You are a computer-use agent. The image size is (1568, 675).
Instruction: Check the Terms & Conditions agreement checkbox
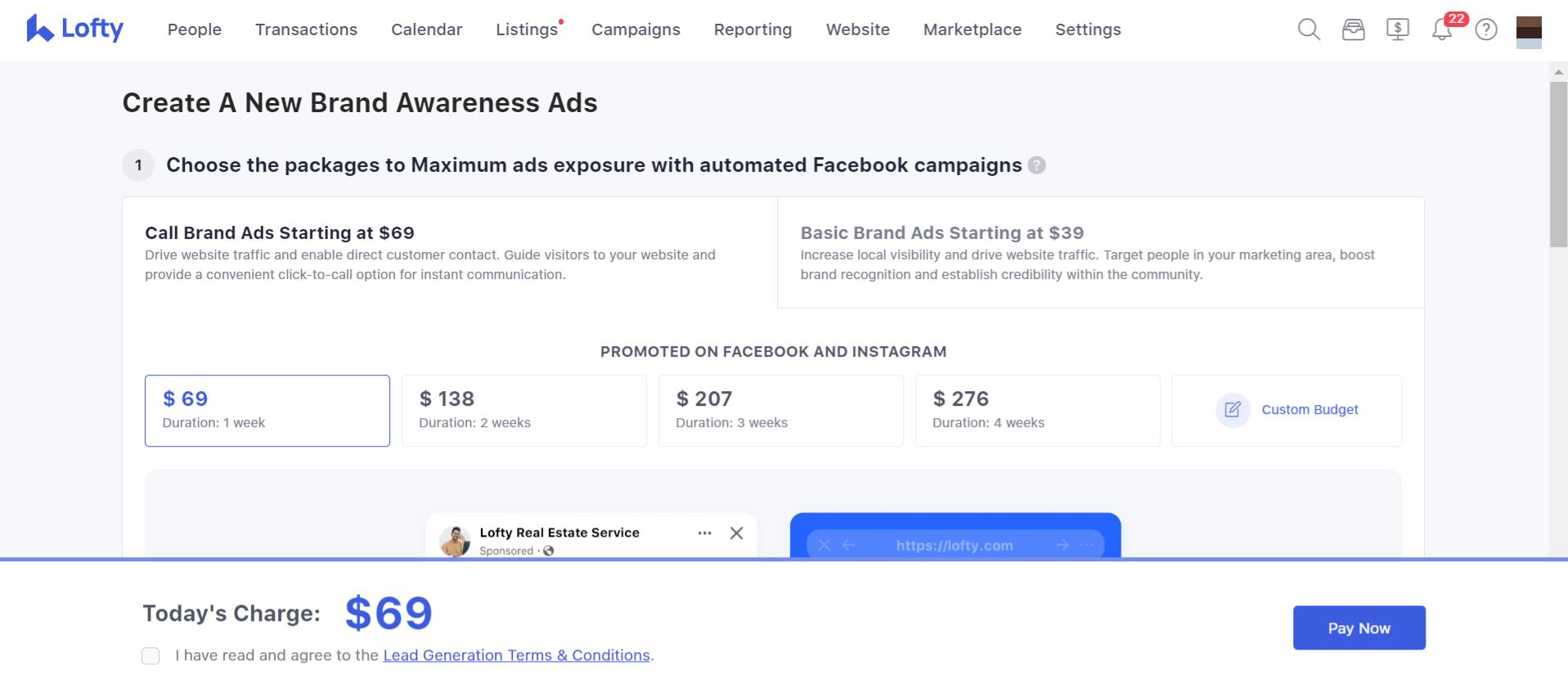[x=151, y=655]
